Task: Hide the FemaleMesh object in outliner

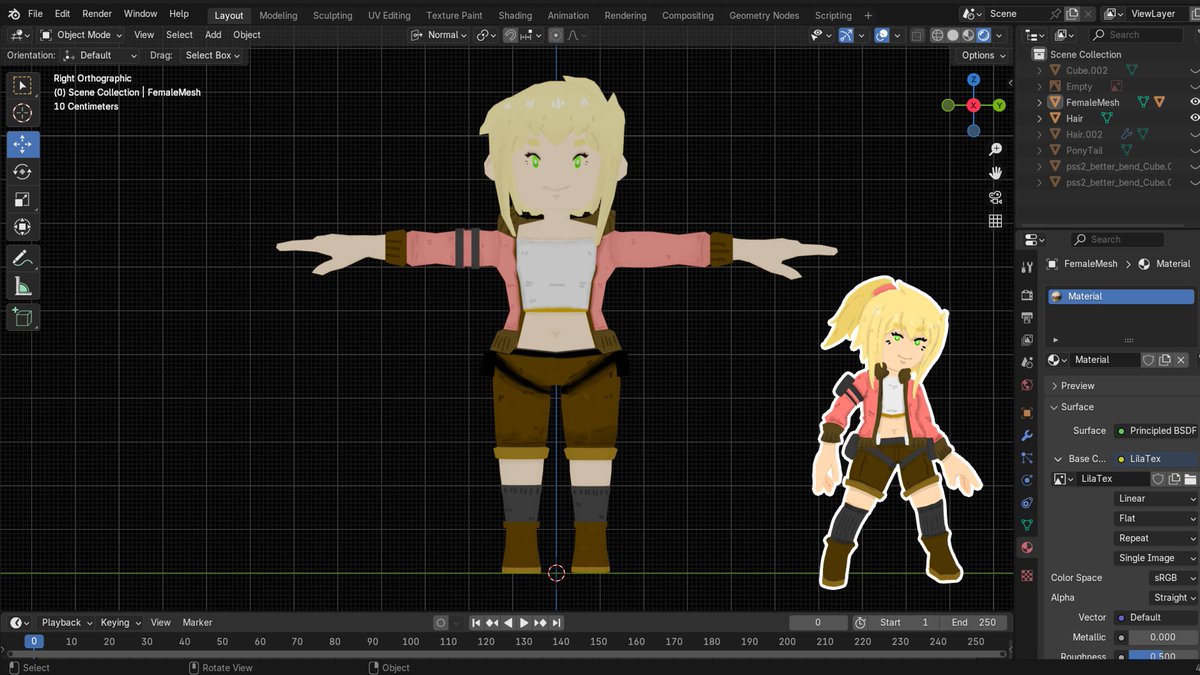Action: point(1194,102)
